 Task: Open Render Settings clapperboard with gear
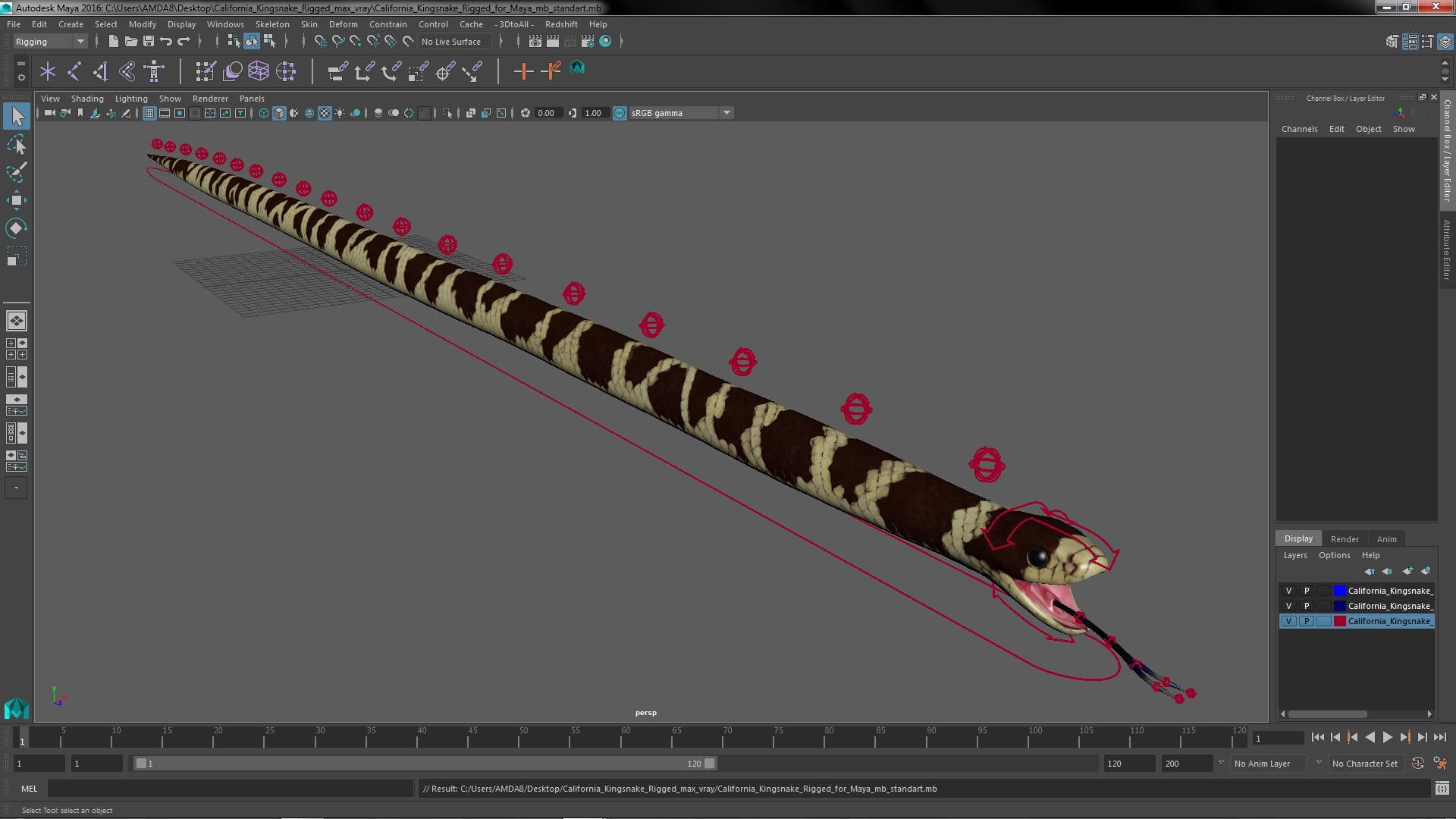[588, 42]
